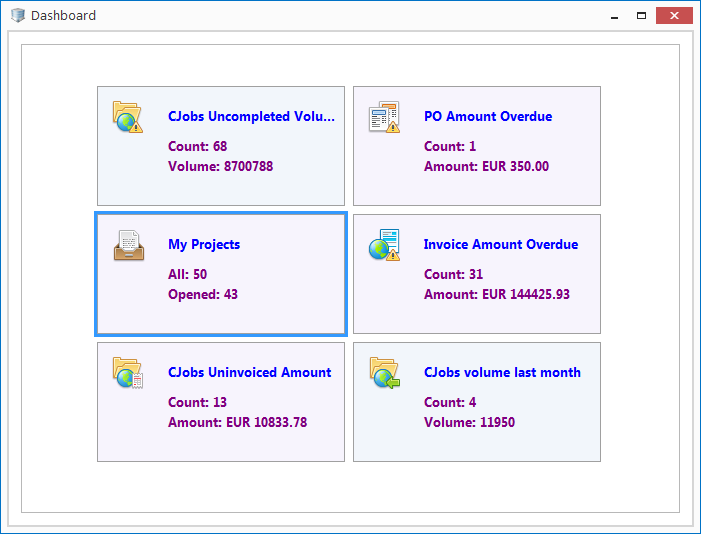Click the Dashboard app icon in title bar
Screen dimensions: 701x534
point(18,15)
